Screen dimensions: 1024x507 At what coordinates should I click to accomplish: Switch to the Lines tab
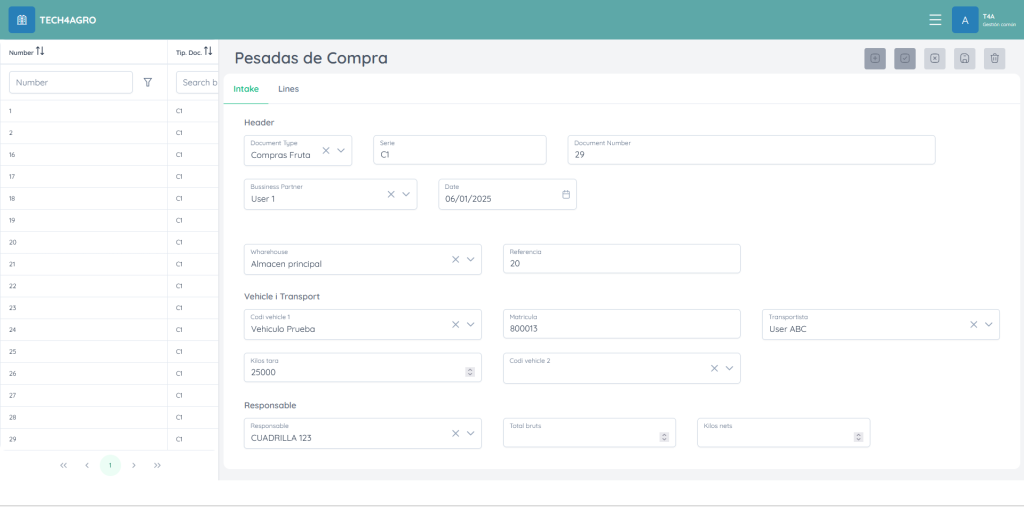pos(288,89)
